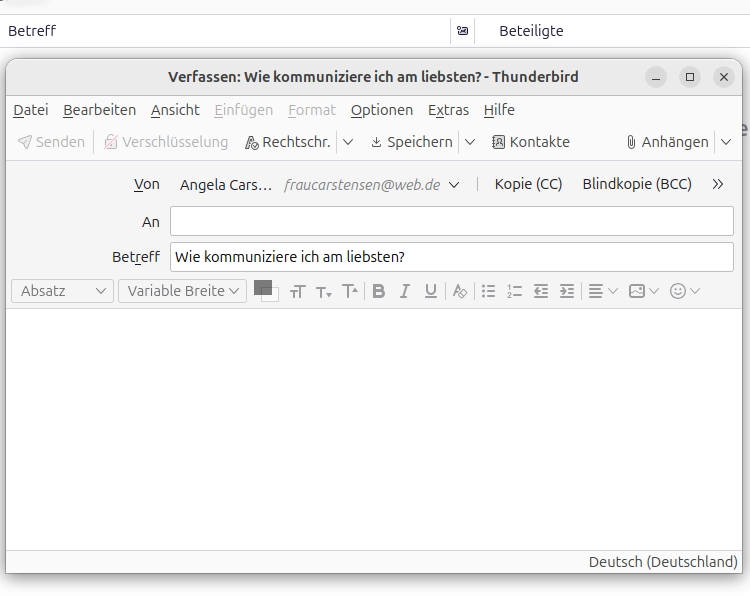Click into the message body area
Screen dimensions: 750x596
[x=374, y=429]
